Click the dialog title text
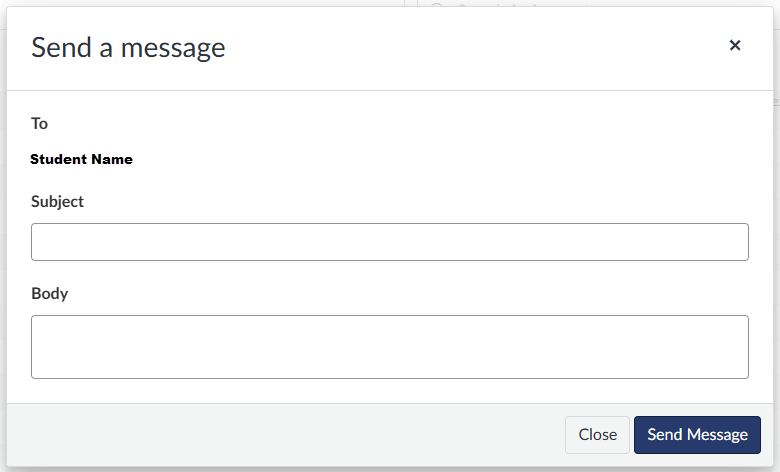Viewport: 780px width, 472px height. coord(128,48)
